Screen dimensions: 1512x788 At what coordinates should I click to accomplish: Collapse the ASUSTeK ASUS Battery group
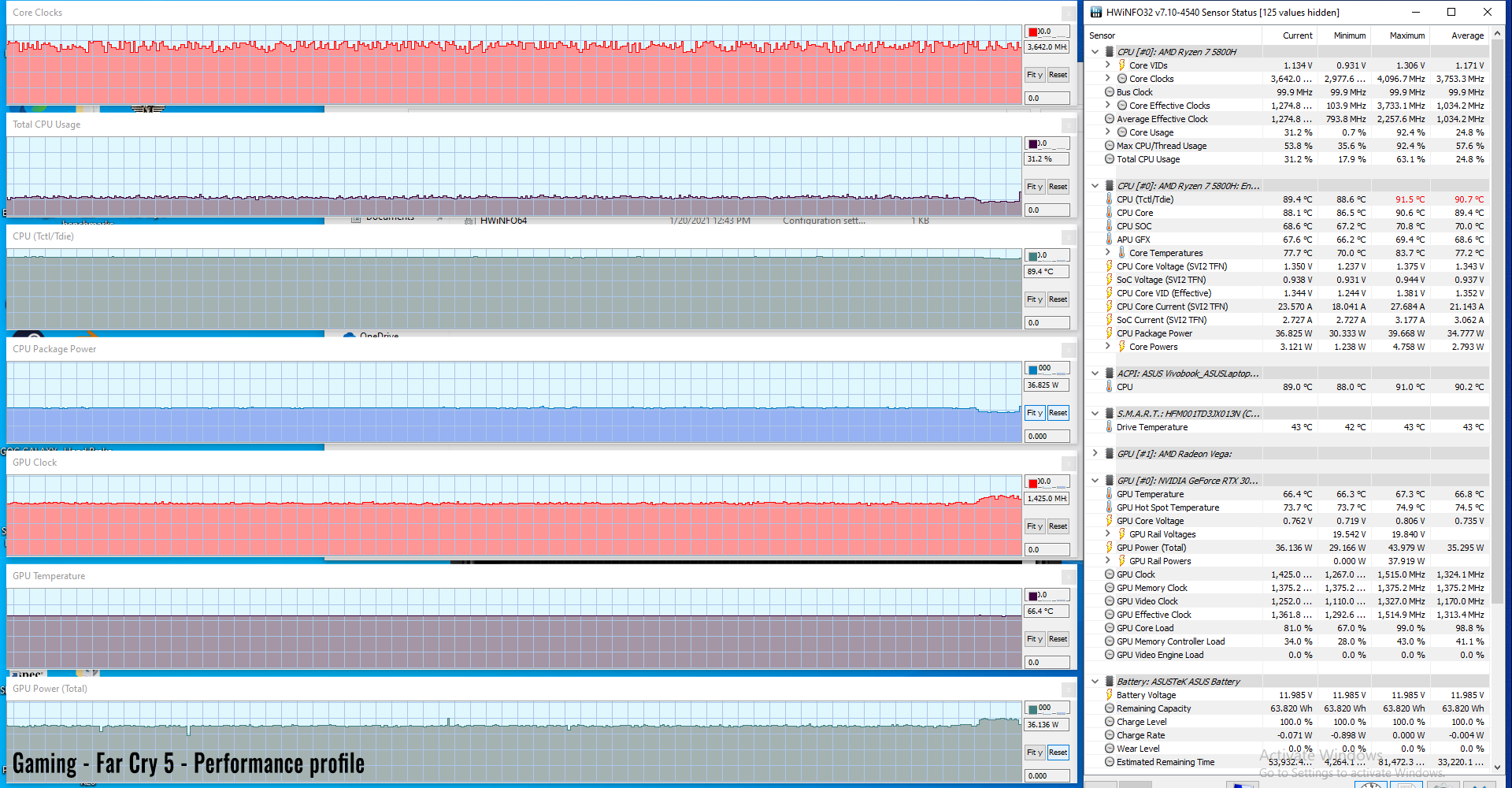[1095, 682]
